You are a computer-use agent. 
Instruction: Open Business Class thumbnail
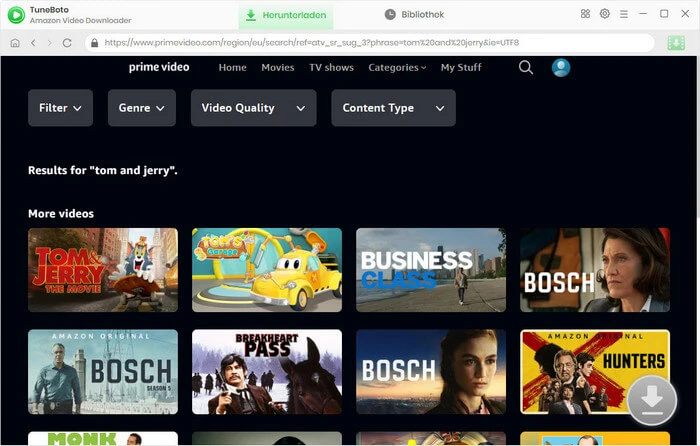(x=431, y=270)
